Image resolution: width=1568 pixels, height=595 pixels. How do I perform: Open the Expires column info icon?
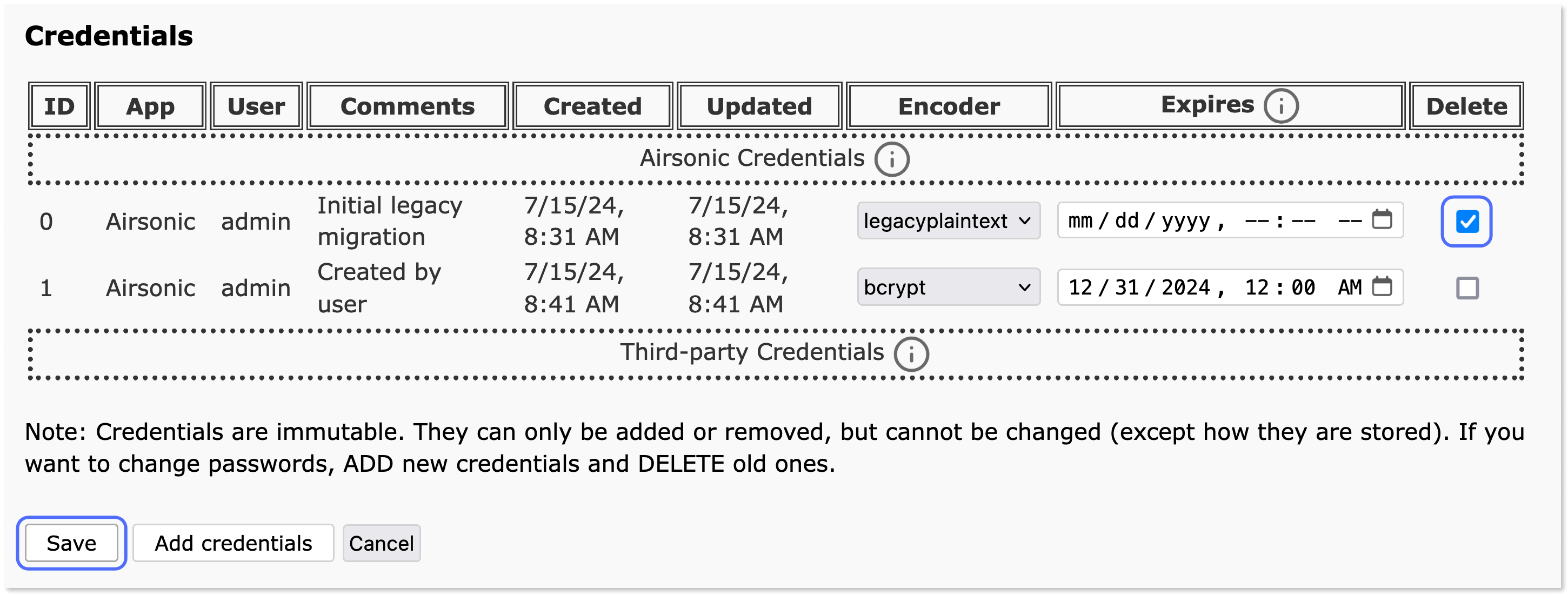[1282, 106]
